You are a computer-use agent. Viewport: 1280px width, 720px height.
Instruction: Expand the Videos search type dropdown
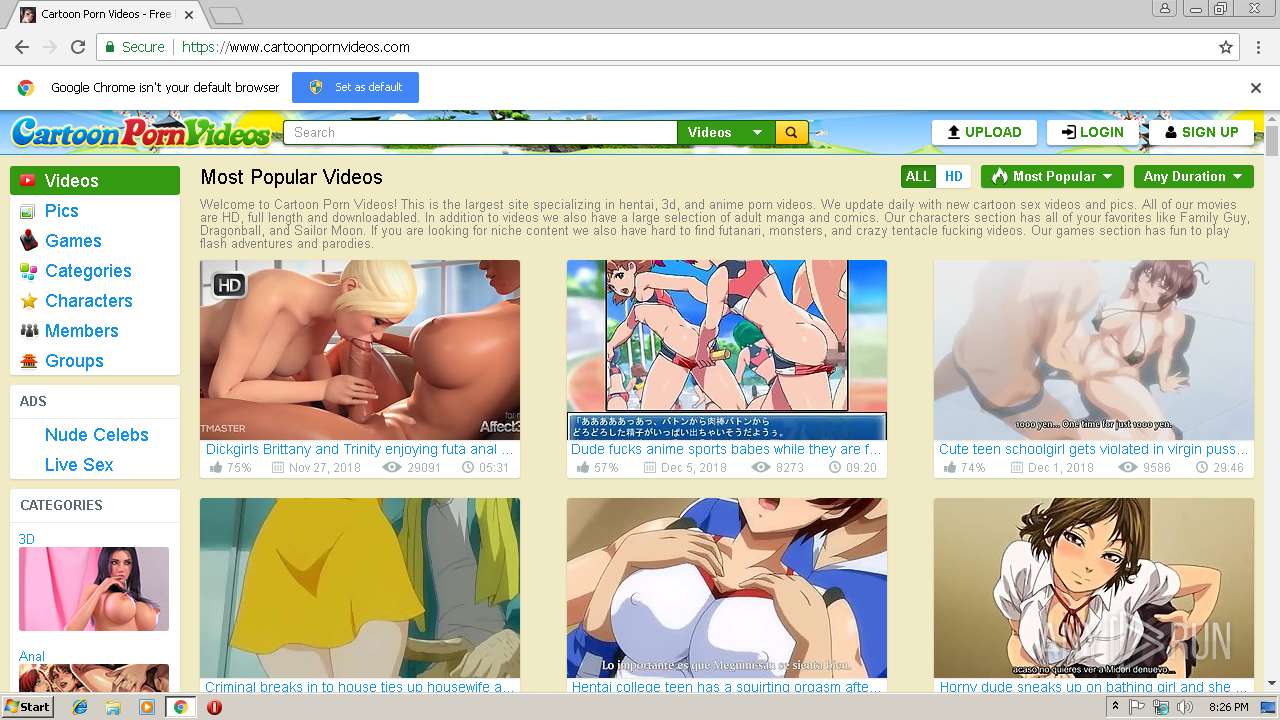pyautogui.click(x=726, y=132)
